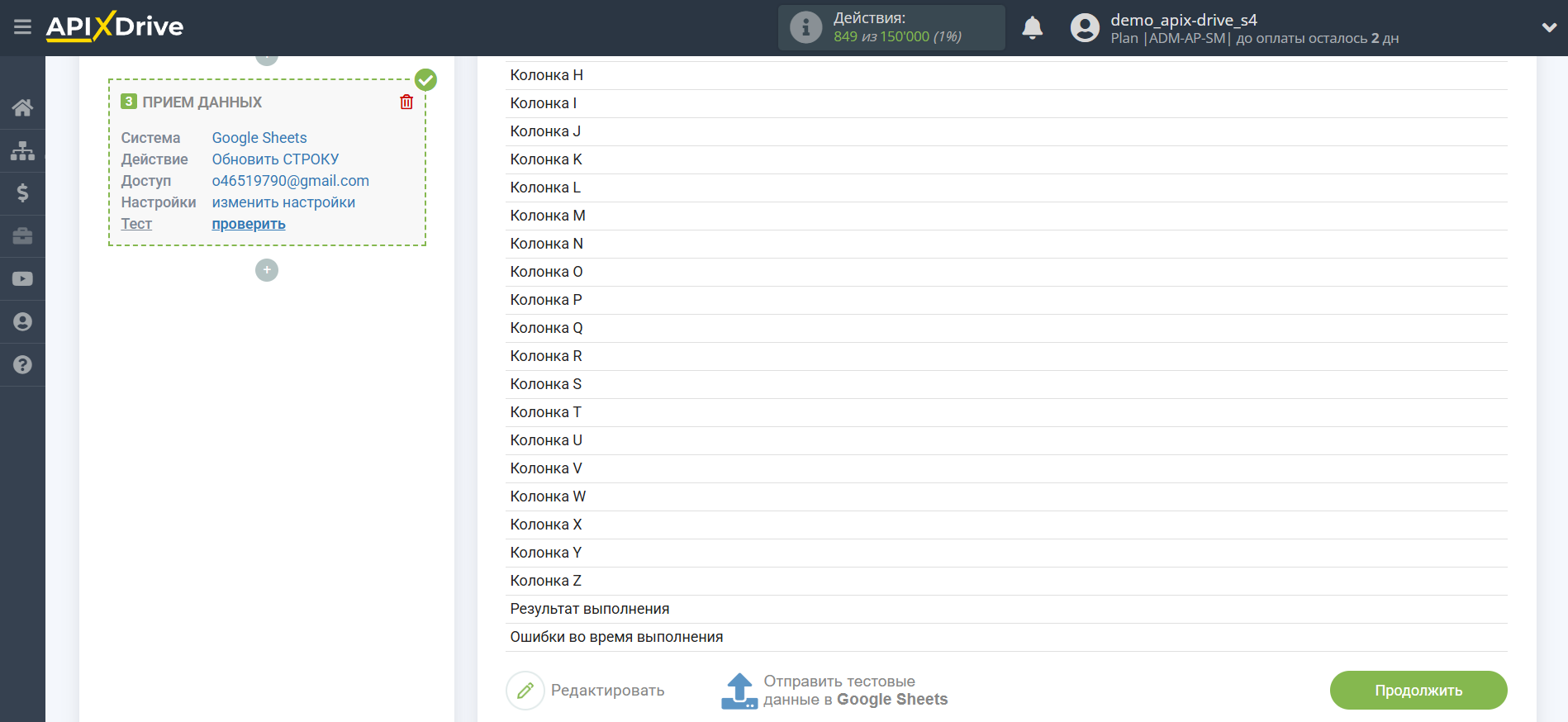Screen dimensions: 1568x722
Task: Click 'Колонка N' row
Action: 1006,244
